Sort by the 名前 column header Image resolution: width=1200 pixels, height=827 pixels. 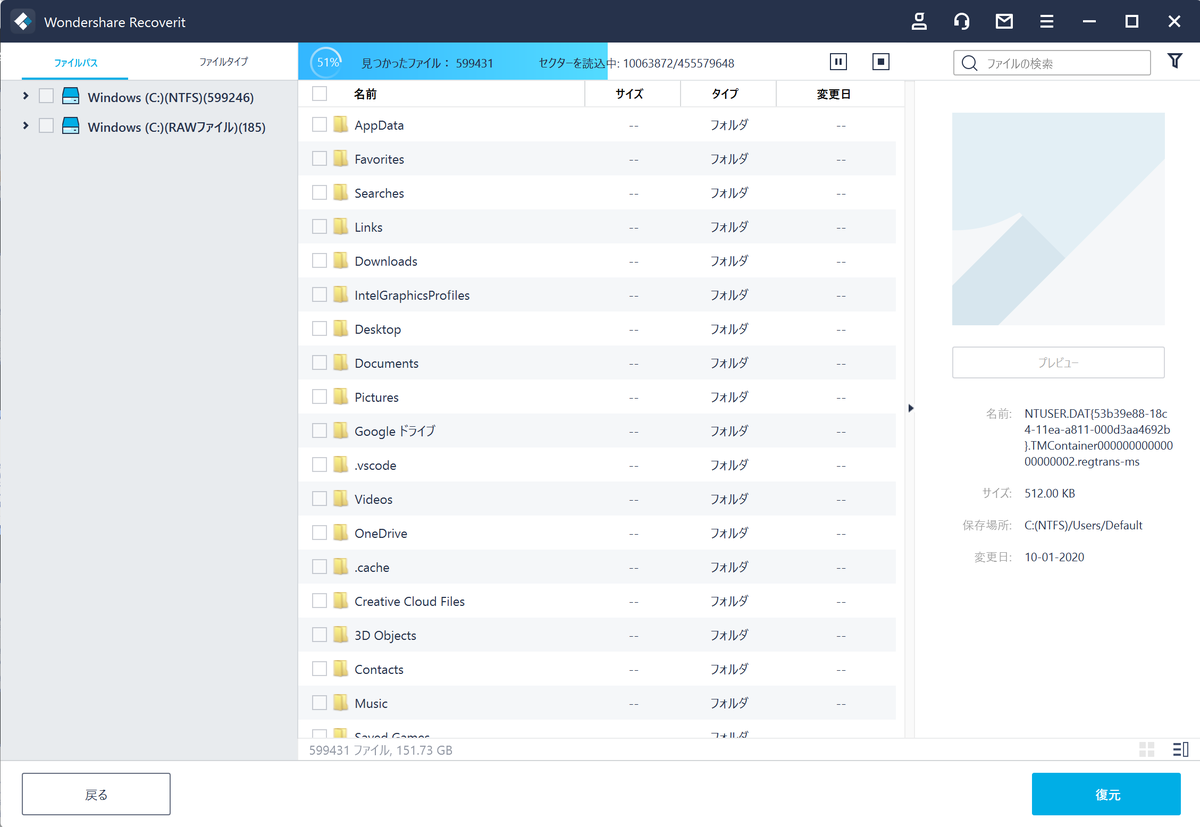pyautogui.click(x=365, y=94)
